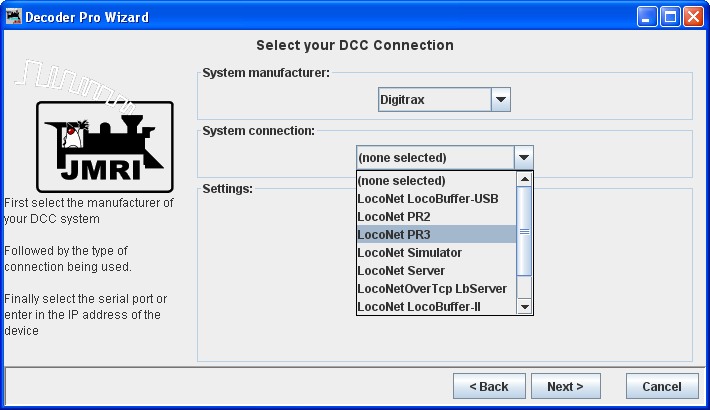Select LocoNet LocoBuffer-II from the list
710x410 pixels.
tap(436, 306)
